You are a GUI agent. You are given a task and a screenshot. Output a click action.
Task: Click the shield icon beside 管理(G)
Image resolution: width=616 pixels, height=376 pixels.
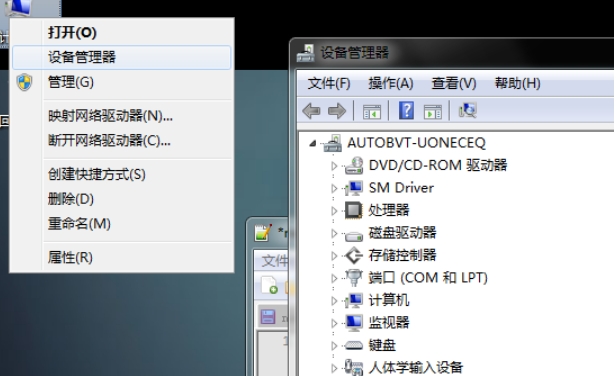(24, 83)
